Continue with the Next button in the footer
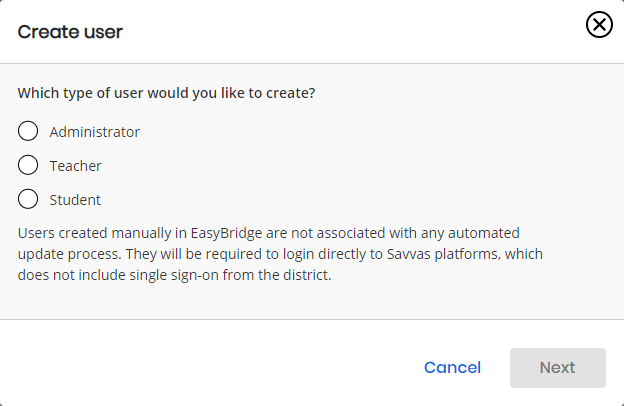624x406 pixels. 558,368
